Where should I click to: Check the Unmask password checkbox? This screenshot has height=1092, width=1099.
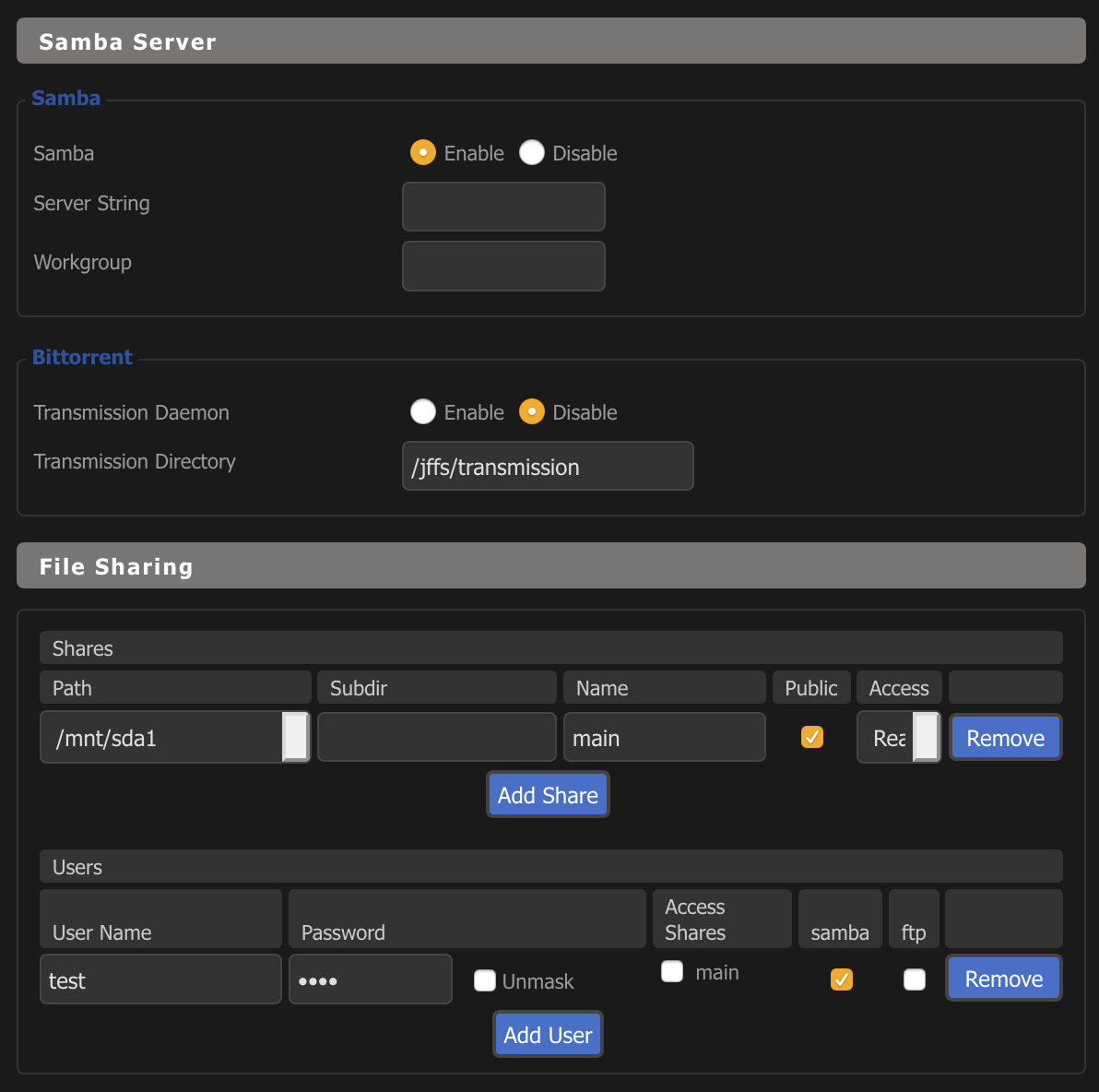(x=485, y=980)
